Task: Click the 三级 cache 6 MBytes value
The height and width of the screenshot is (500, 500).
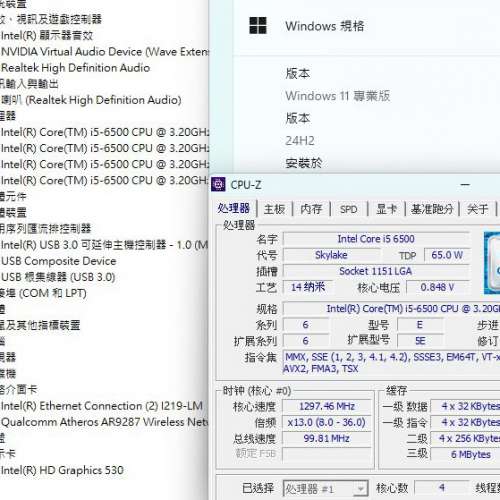Action: point(466,454)
